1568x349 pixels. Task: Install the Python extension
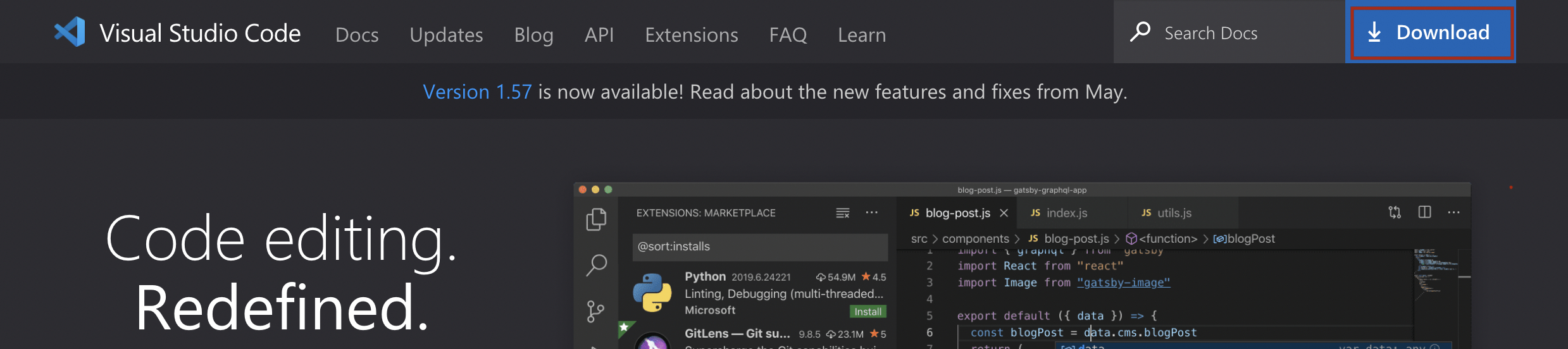(868, 312)
